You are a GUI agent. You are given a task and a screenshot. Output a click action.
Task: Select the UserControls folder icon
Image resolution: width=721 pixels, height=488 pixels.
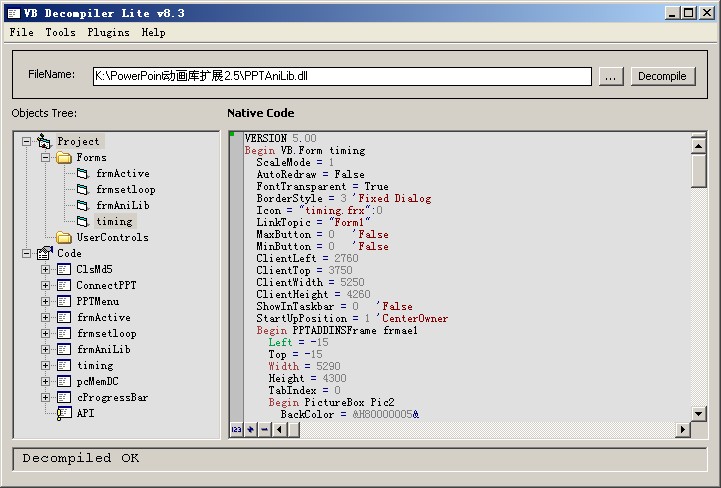tap(64, 238)
